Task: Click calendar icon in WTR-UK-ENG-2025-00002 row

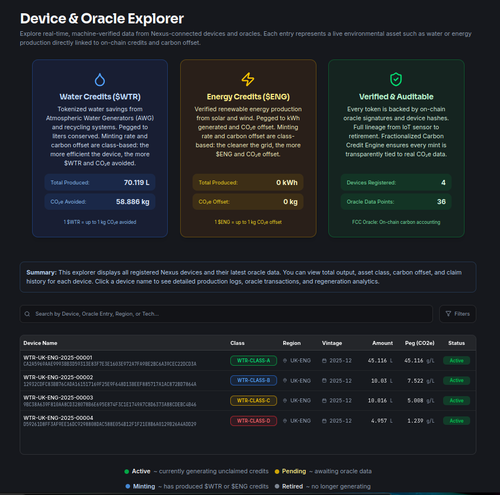Action: click(x=324, y=381)
